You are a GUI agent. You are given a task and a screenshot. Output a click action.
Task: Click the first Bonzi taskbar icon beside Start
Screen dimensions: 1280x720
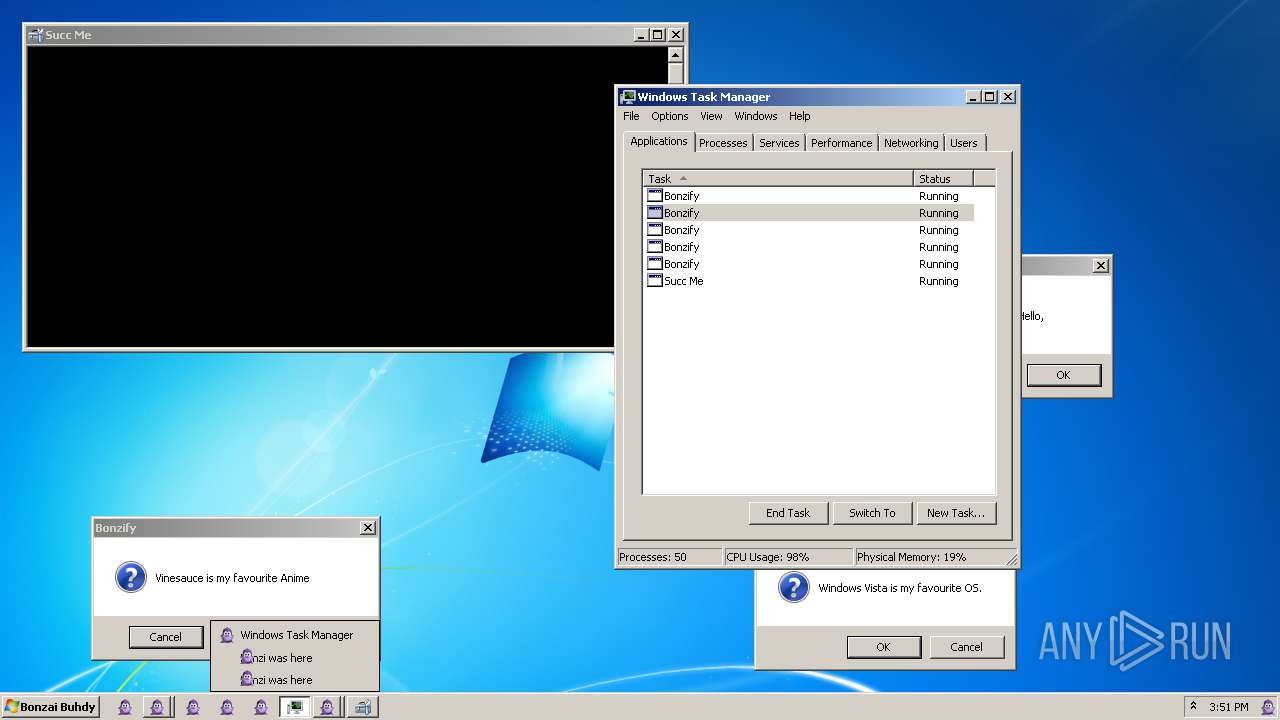click(x=125, y=707)
